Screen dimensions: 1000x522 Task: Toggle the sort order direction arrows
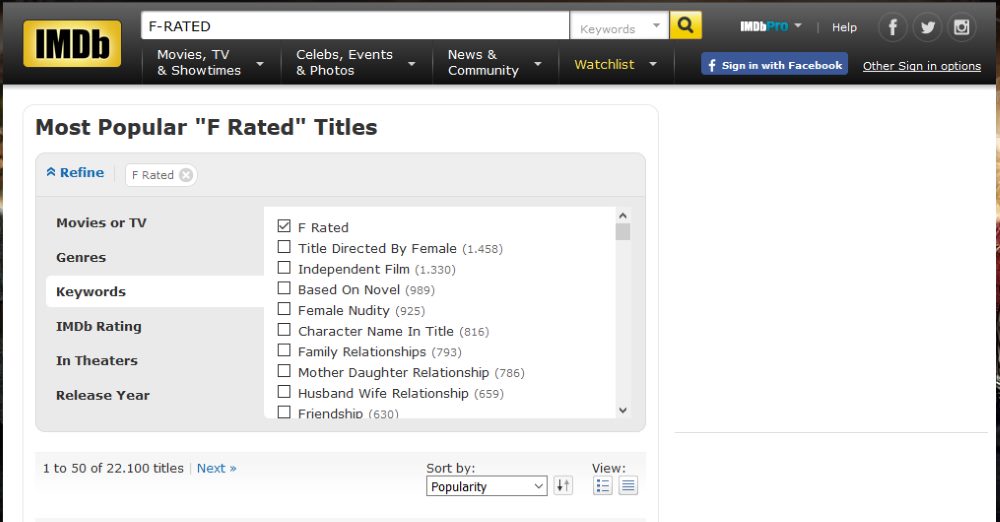pos(563,486)
